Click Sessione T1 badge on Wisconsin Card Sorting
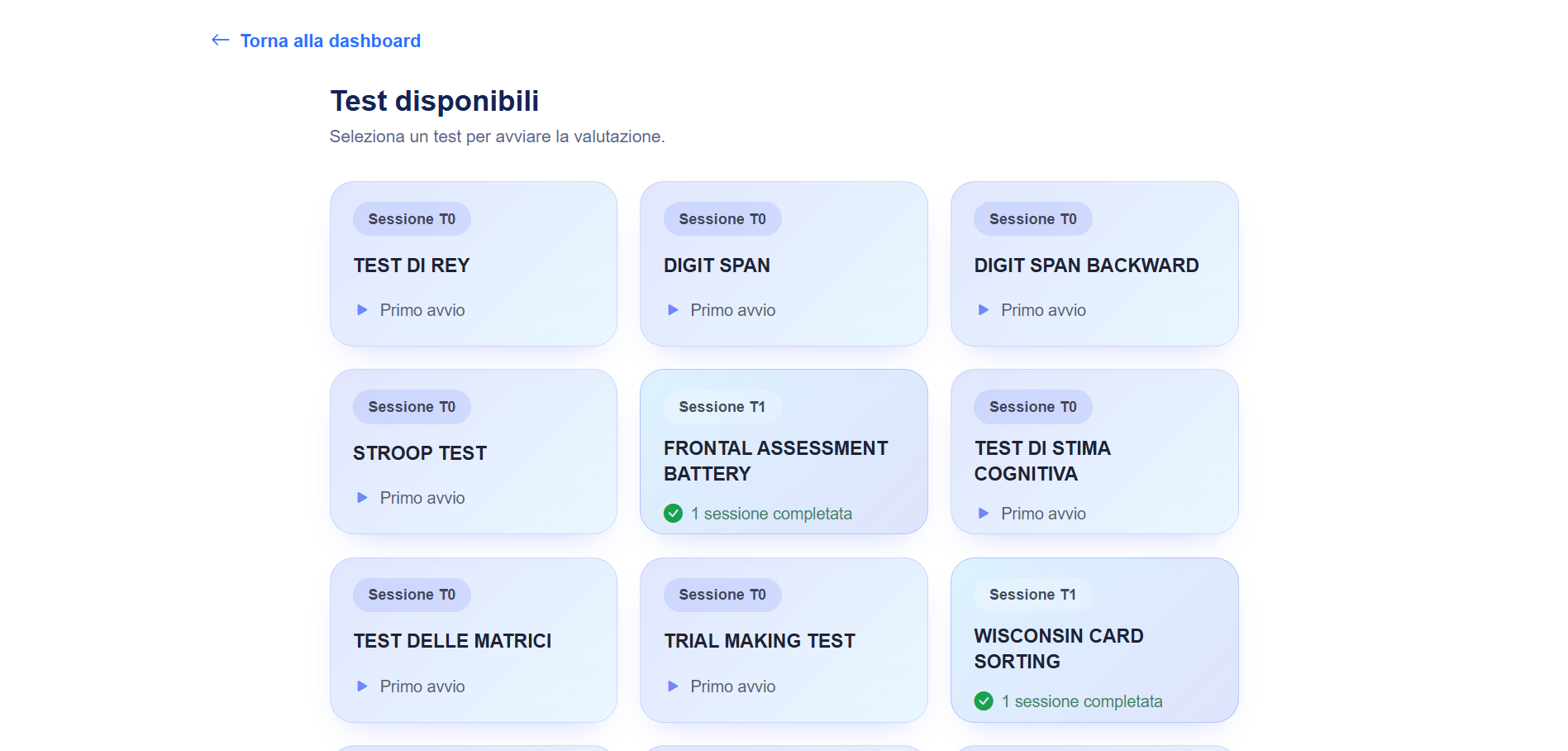Image resolution: width=1568 pixels, height=751 pixels. pyautogui.click(x=1032, y=595)
